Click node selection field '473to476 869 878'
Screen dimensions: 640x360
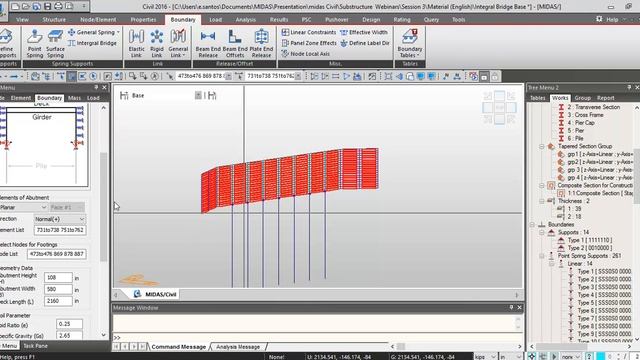click(200, 76)
